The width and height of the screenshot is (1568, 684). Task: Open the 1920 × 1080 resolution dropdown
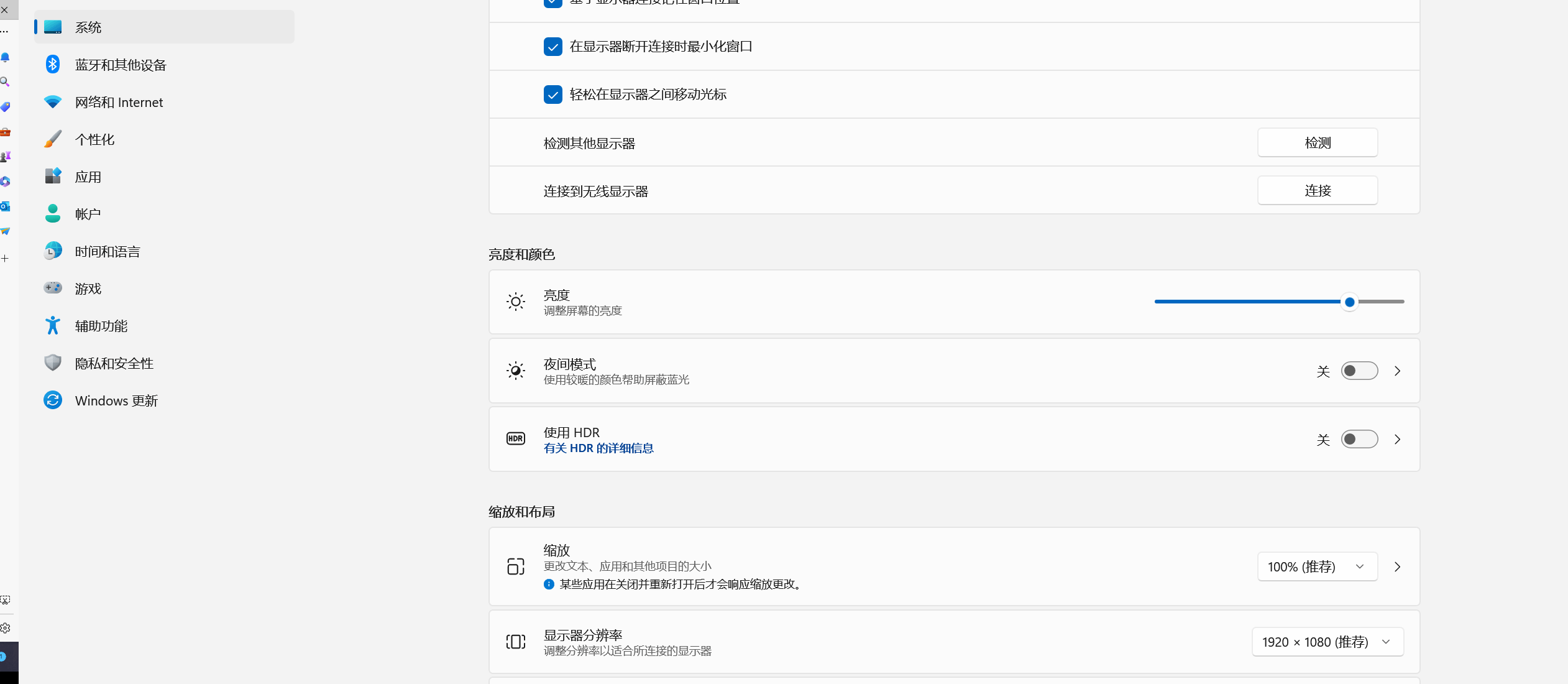1327,642
